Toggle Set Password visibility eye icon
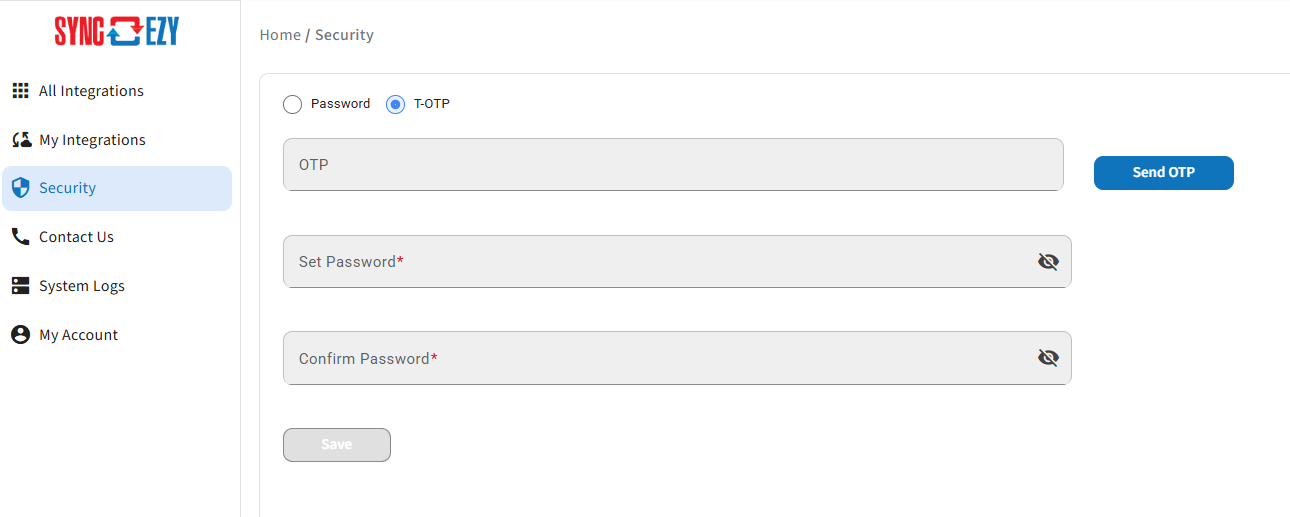This screenshot has height=517, width=1290. [x=1048, y=262]
